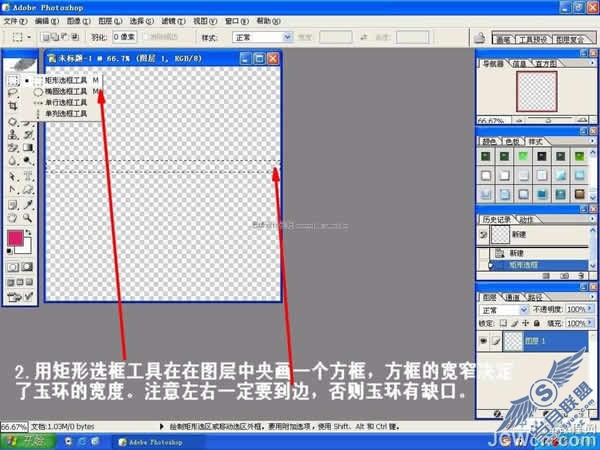The image size is (600, 450).
Task: Open the marquee tool preset picker arrow
Action: pyautogui.click(x=29, y=37)
